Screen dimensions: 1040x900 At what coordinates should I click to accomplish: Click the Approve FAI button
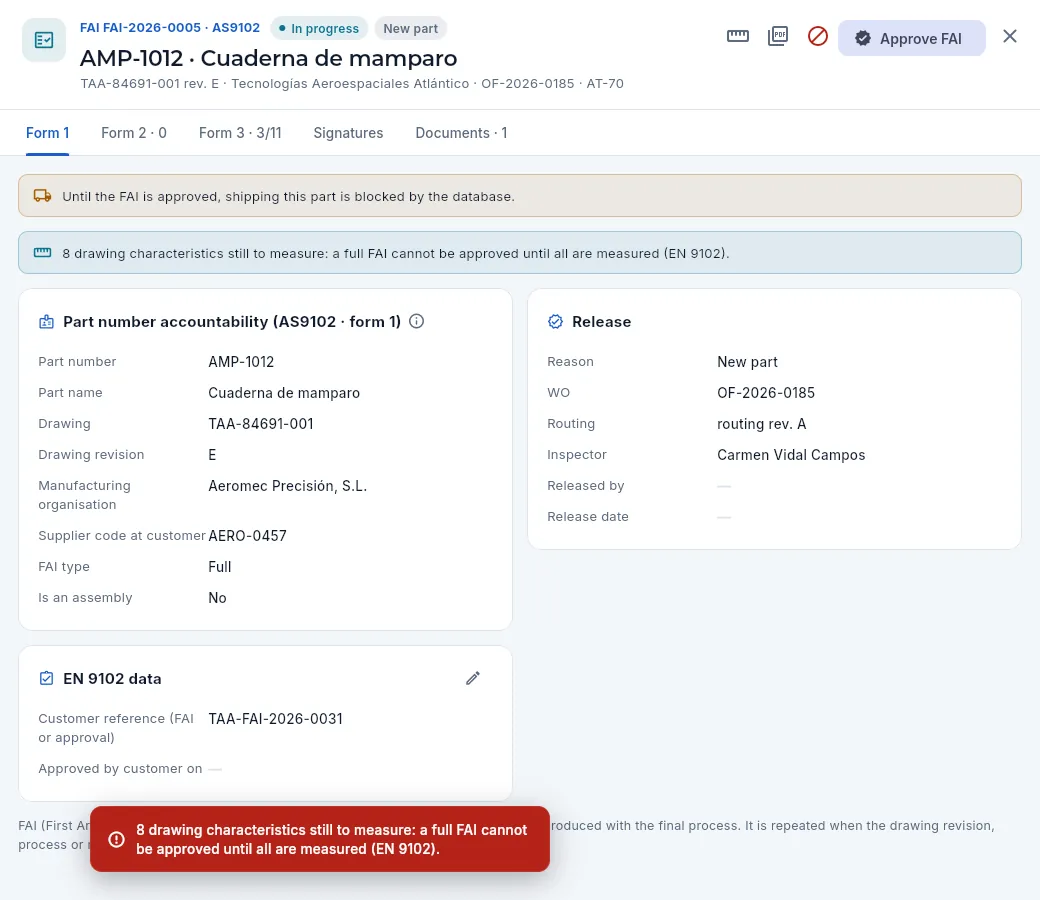911,38
